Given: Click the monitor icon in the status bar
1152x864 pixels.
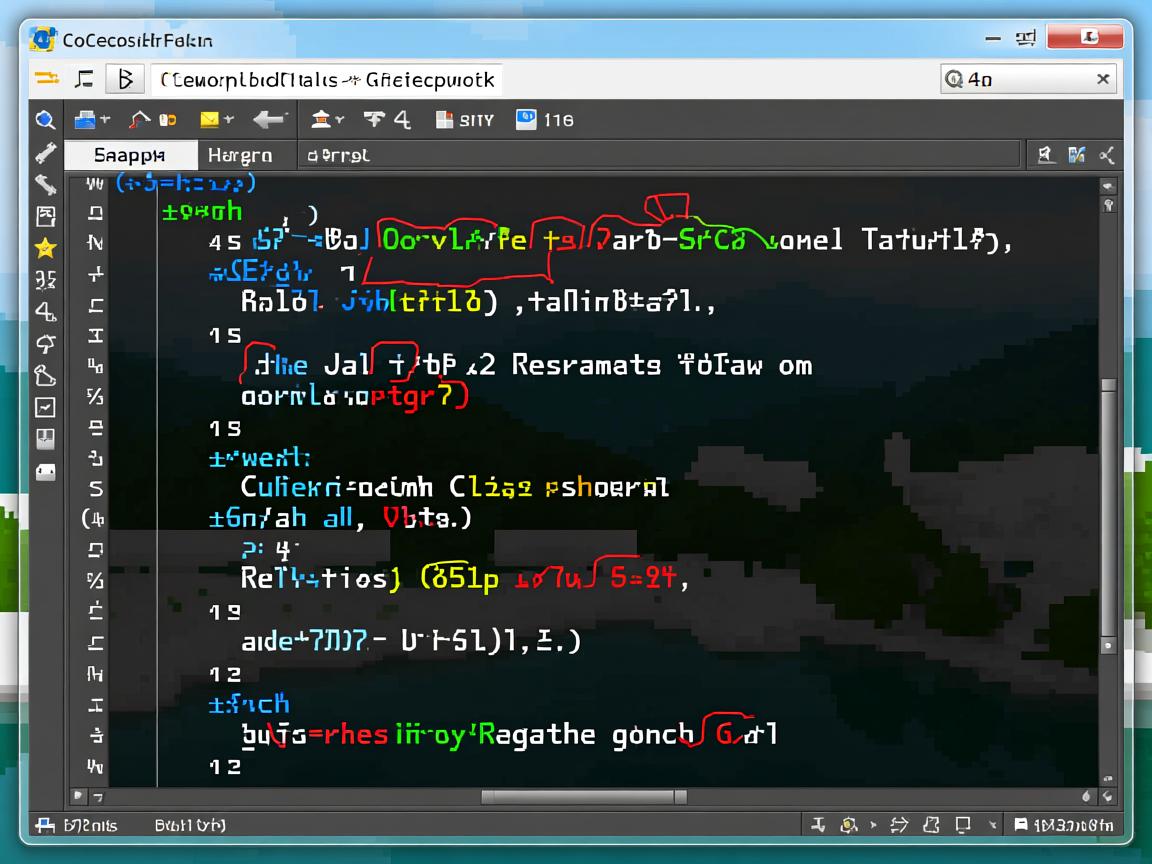Looking at the screenshot, I should coord(962,825).
